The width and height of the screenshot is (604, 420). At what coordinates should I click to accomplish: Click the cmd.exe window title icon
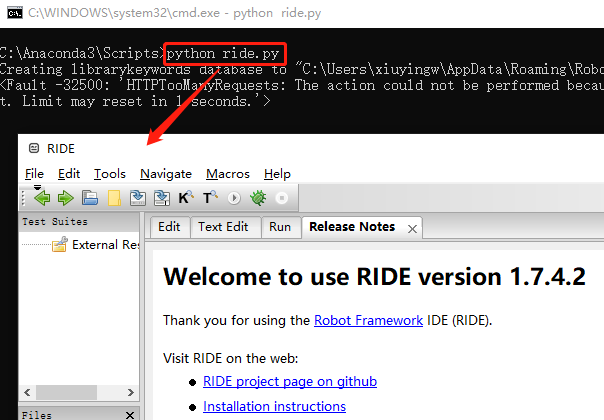click(x=15, y=13)
